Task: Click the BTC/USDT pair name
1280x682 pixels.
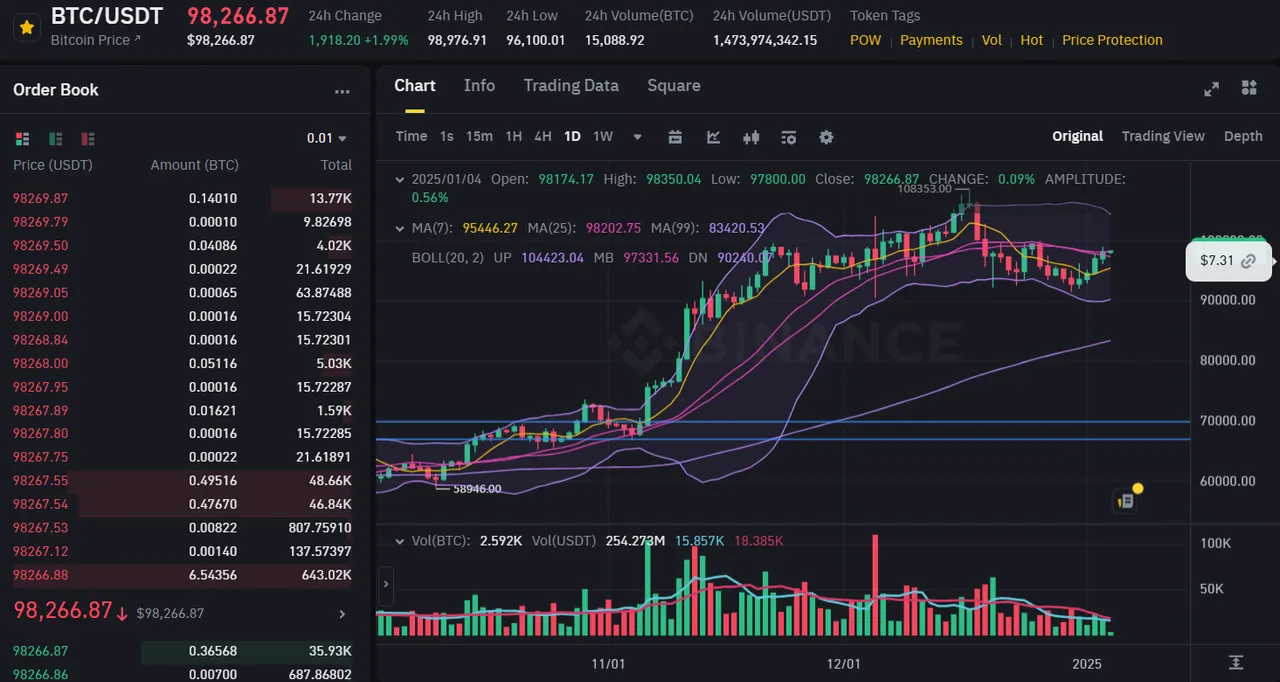Action: point(107,16)
